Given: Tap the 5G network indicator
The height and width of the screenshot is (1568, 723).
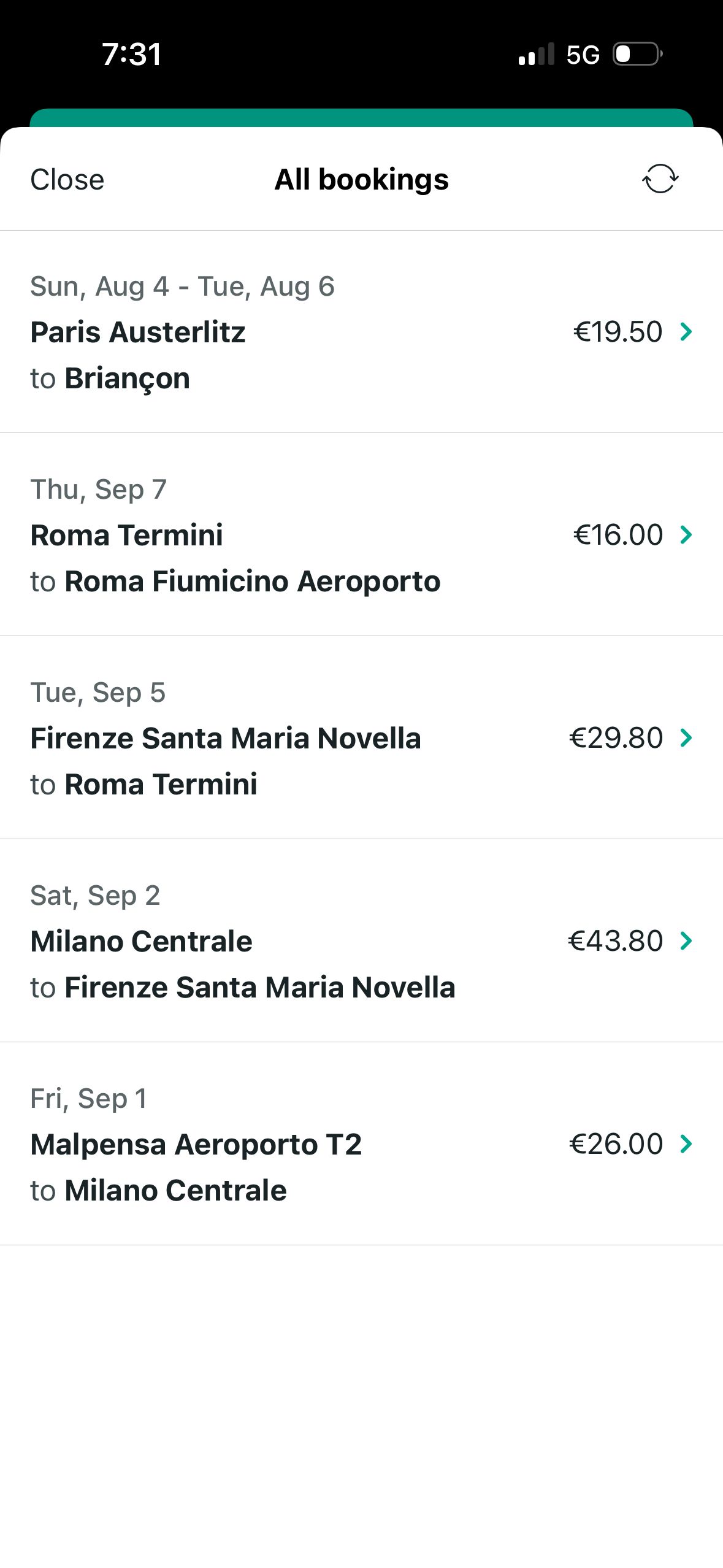Looking at the screenshot, I should click(x=583, y=55).
